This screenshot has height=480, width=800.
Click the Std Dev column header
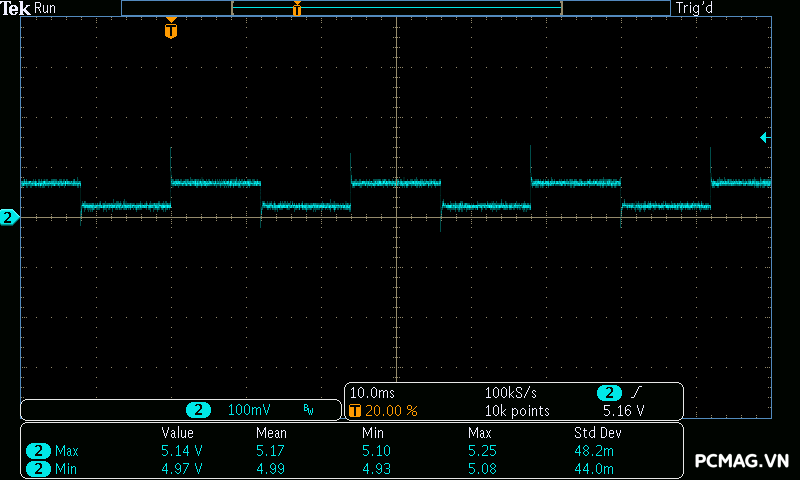tap(596, 433)
